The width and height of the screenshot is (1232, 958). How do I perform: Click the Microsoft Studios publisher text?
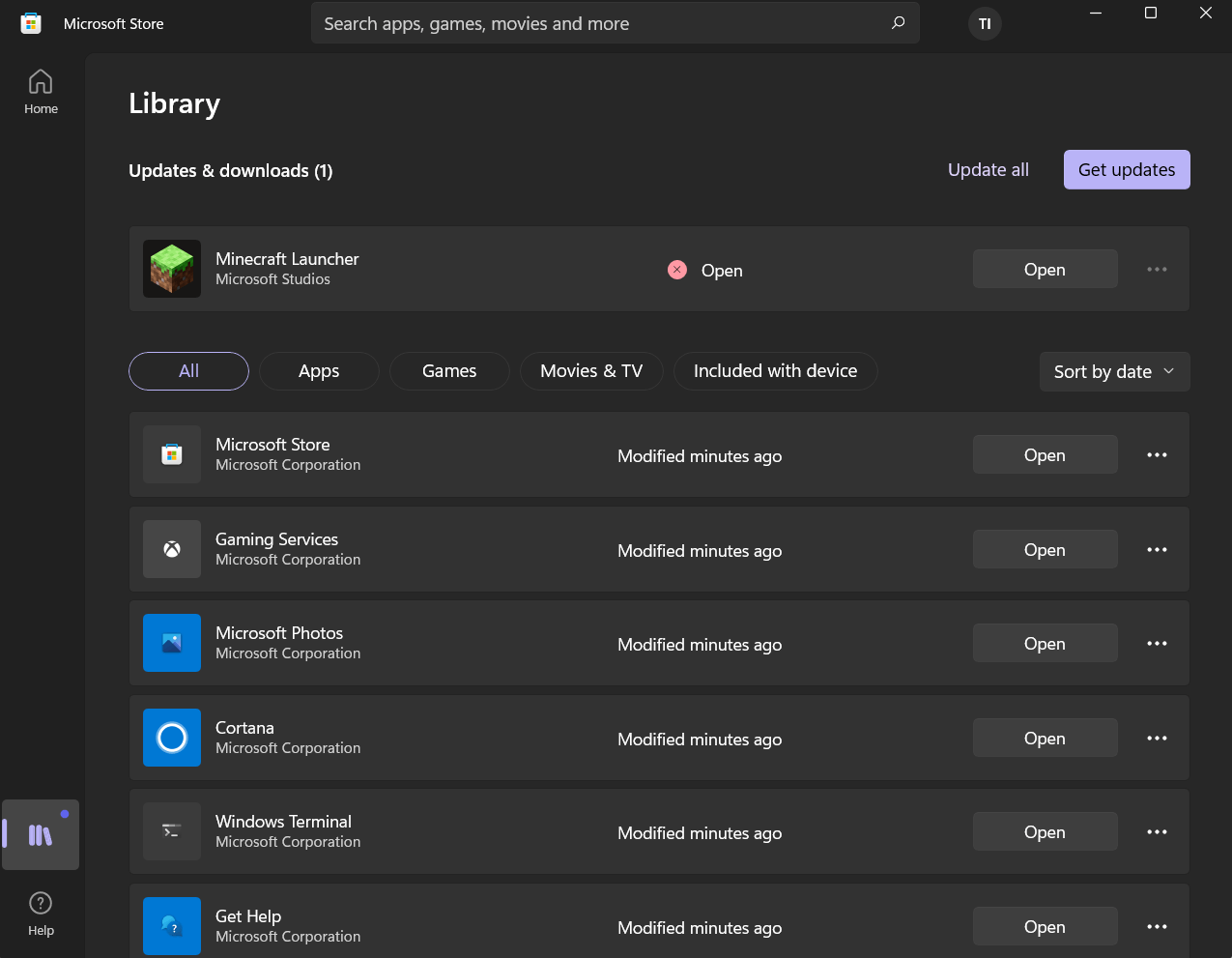(x=272, y=279)
